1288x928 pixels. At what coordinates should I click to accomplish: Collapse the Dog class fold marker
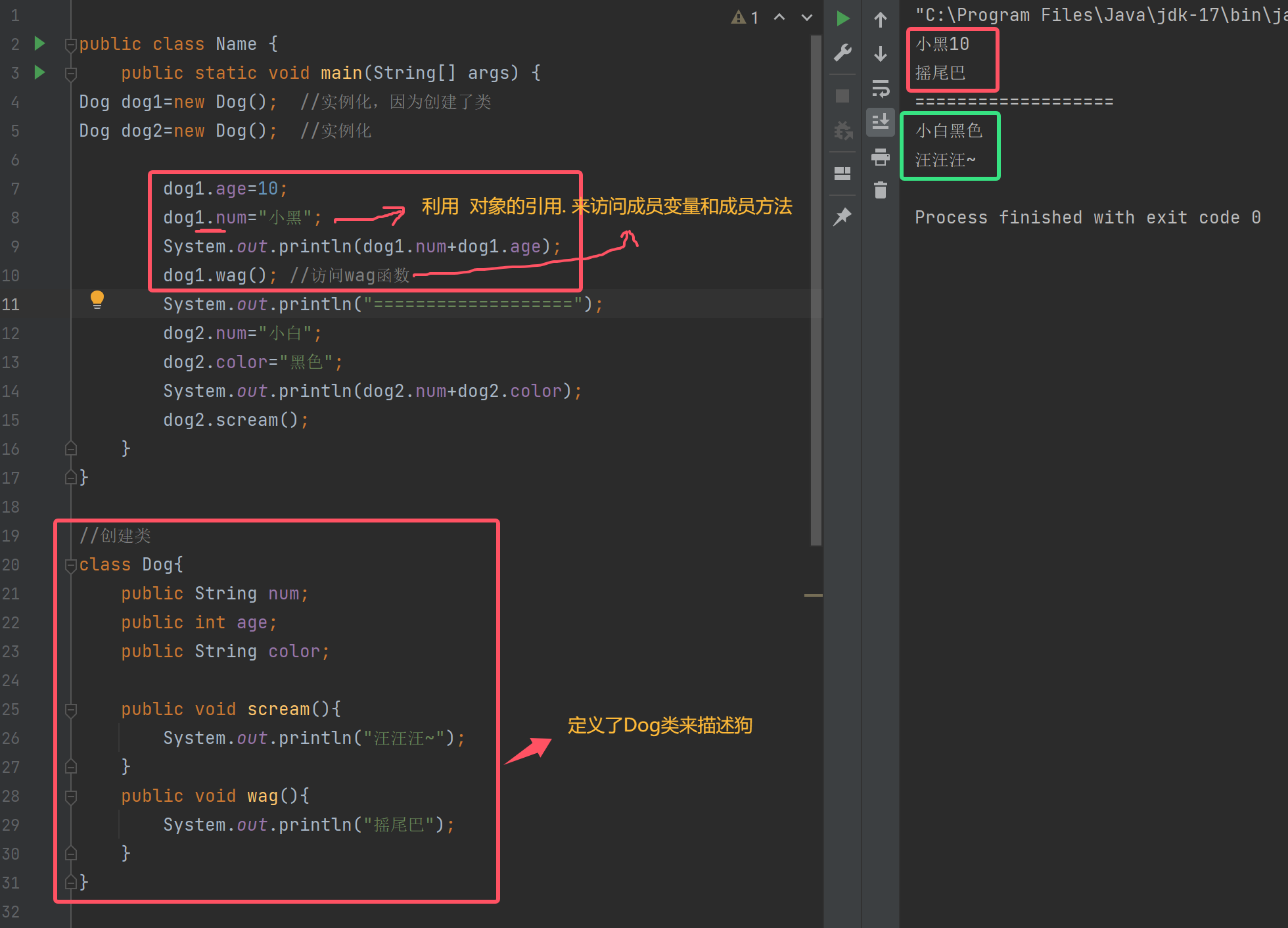pos(71,565)
